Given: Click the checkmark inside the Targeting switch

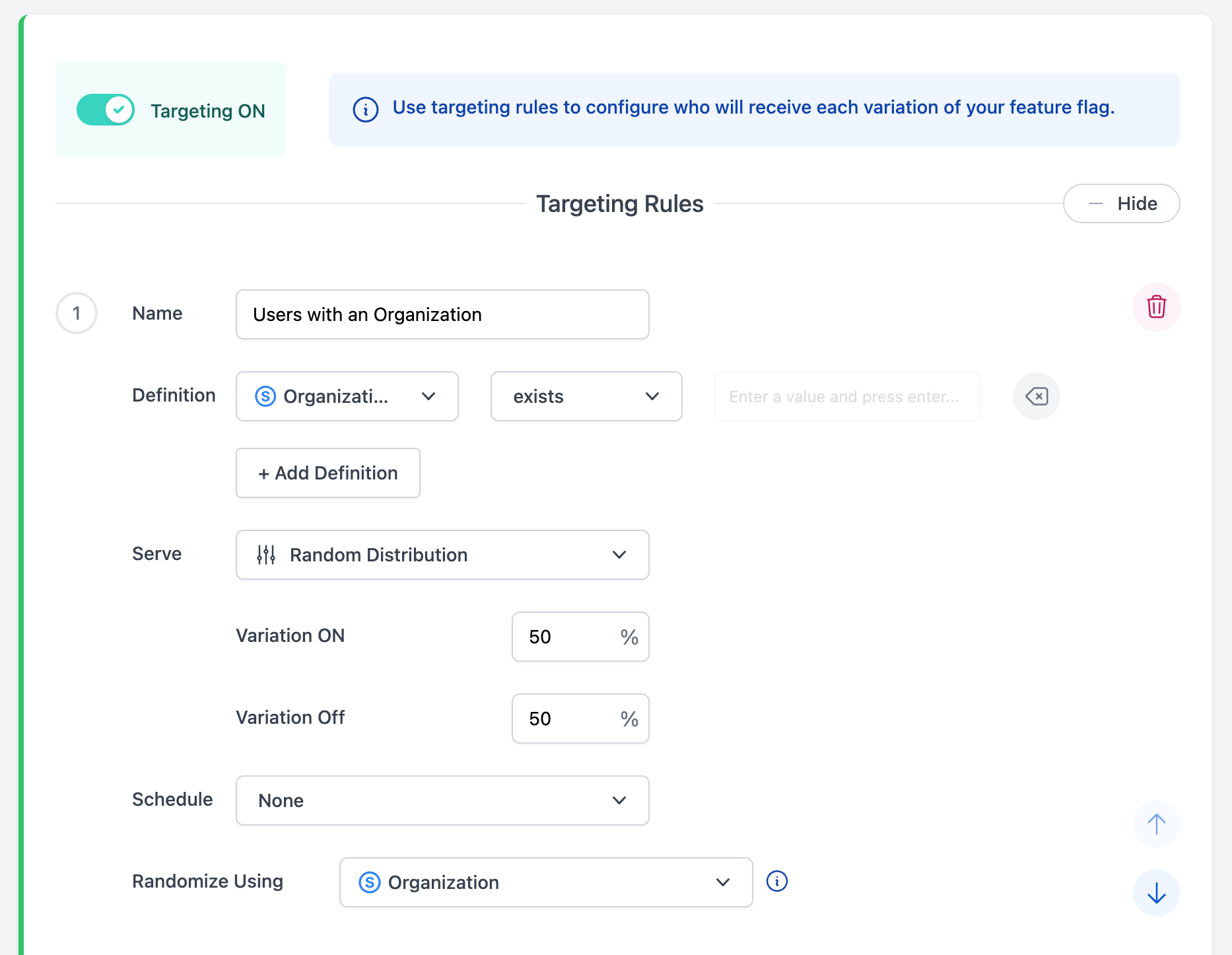Looking at the screenshot, I should pos(120,110).
